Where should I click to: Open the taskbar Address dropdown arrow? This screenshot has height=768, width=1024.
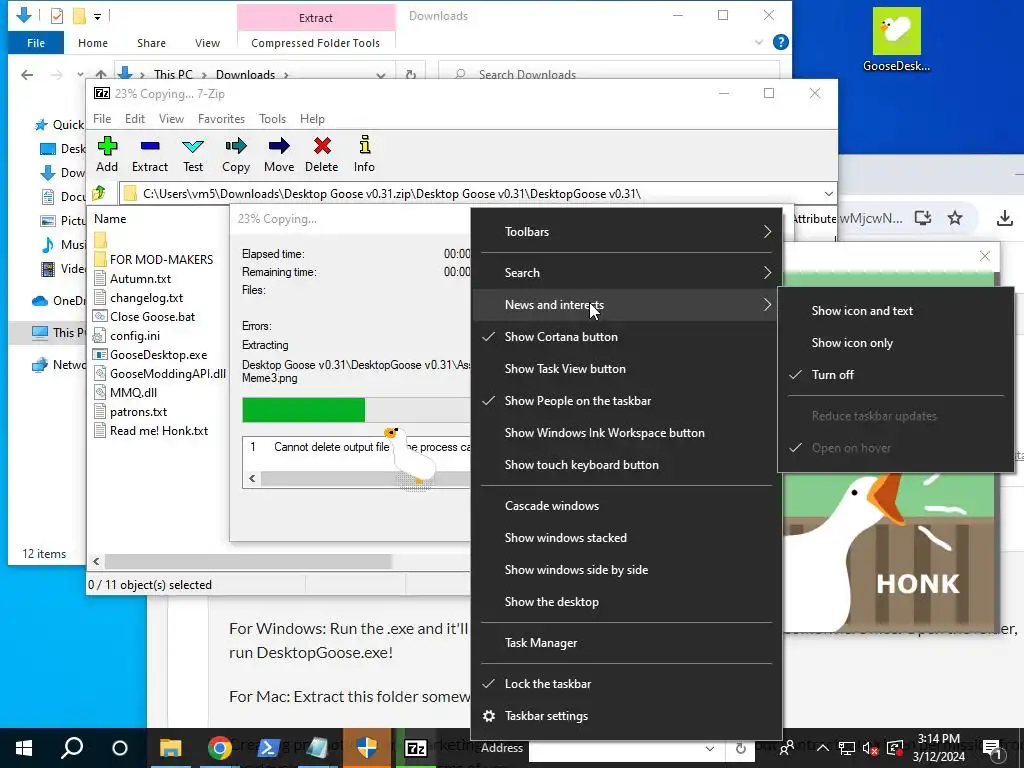tap(709, 748)
